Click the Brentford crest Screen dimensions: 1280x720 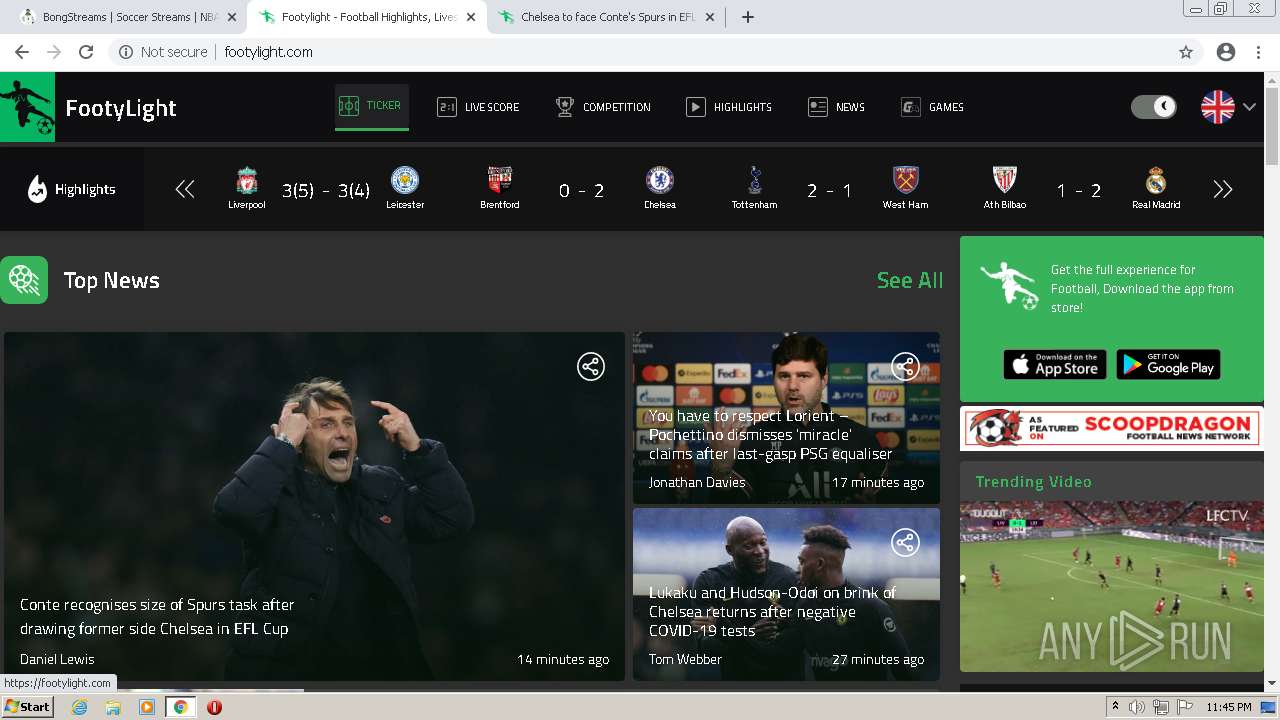tap(499, 180)
